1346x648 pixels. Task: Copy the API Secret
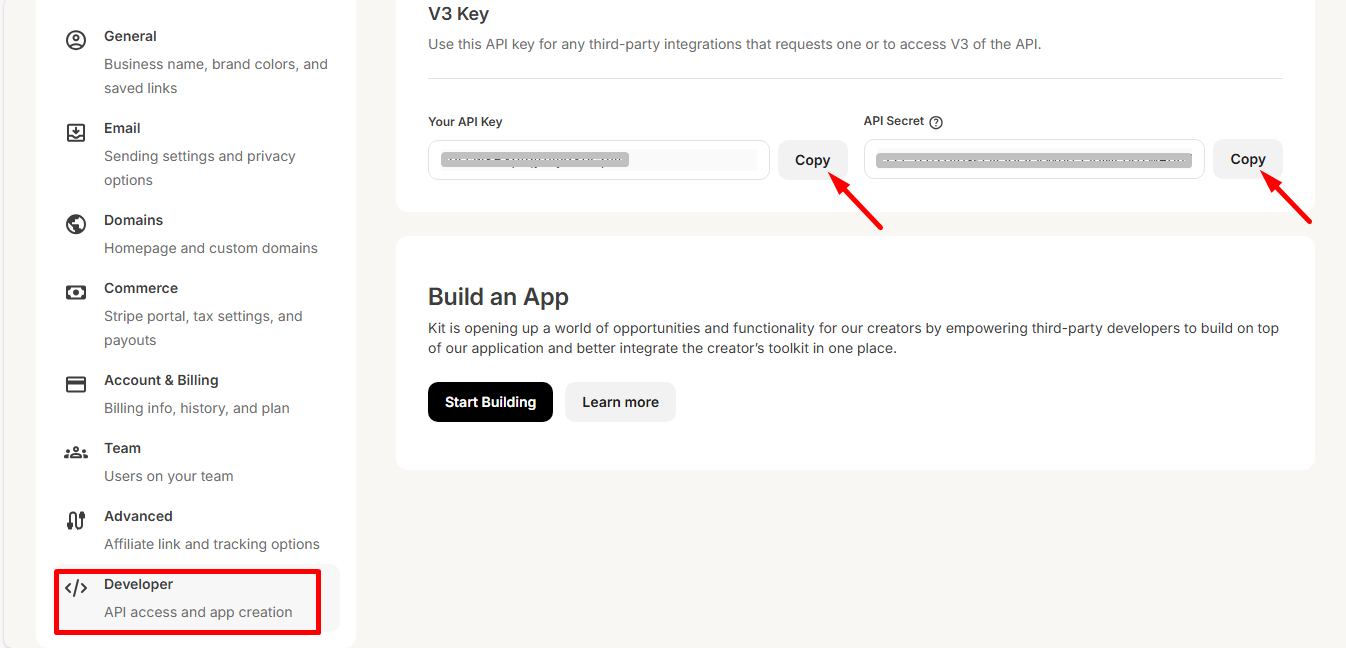[x=1247, y=159]
